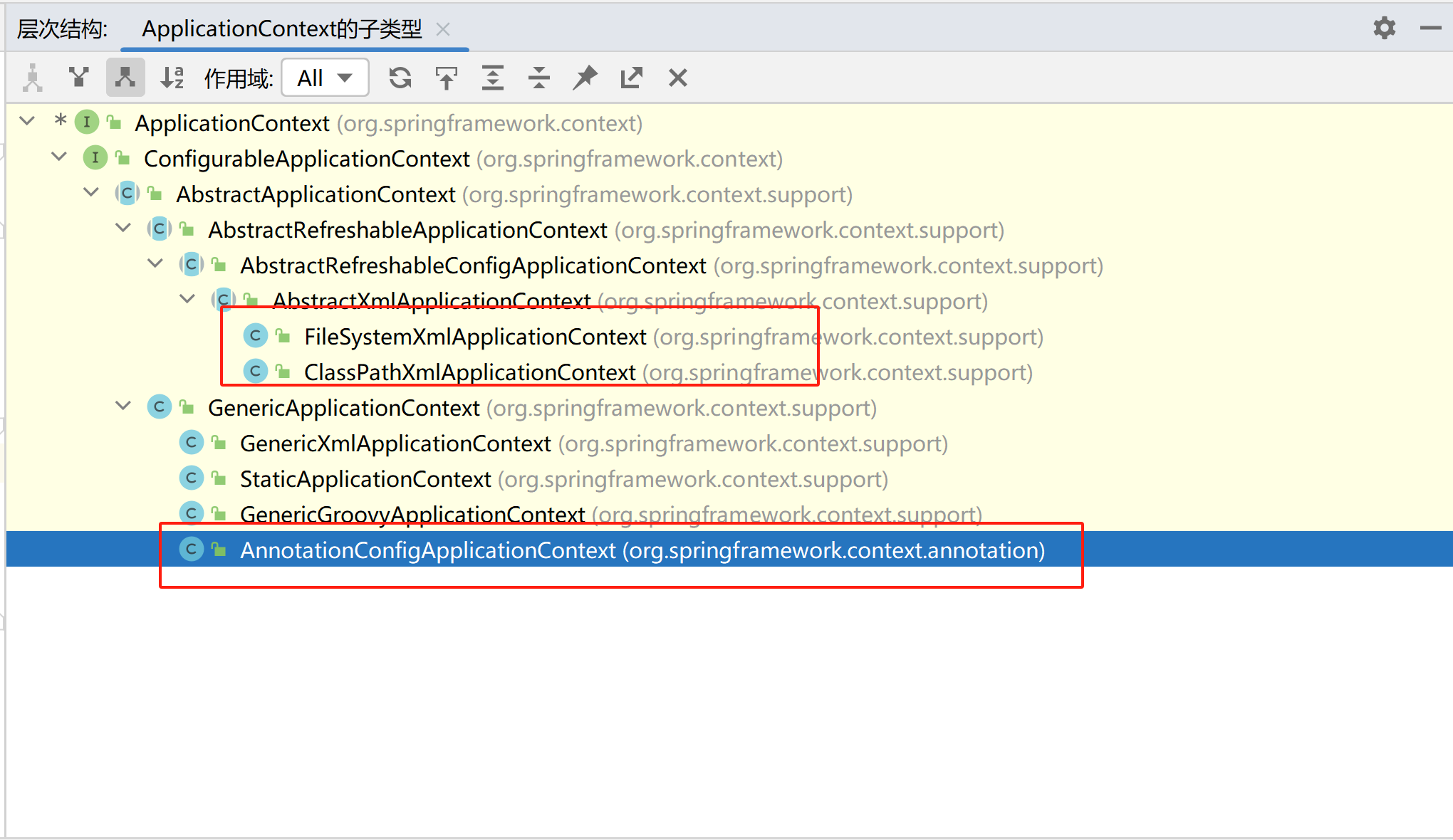The width and height of the screenshot is (1453, 840).
Task: Select ApplicationContext in the tree
Action: [x=729, y=122]
